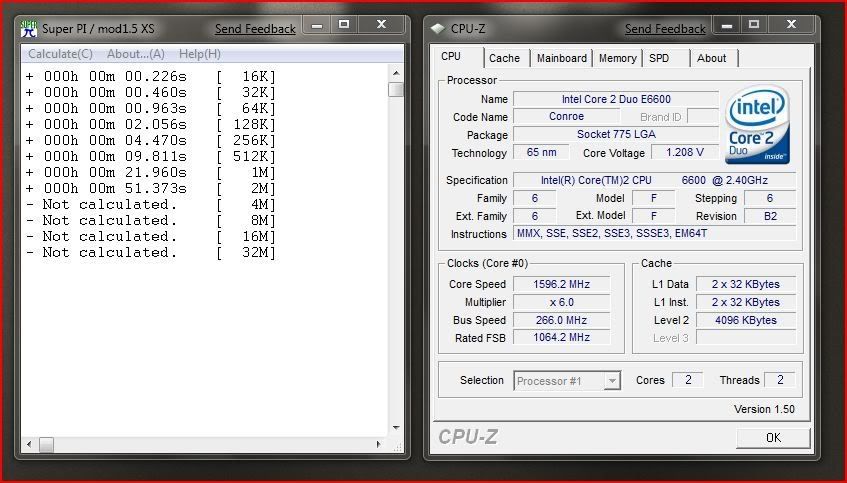
Task: Click the Not calculated 8M row
Action: pos(151,220)
